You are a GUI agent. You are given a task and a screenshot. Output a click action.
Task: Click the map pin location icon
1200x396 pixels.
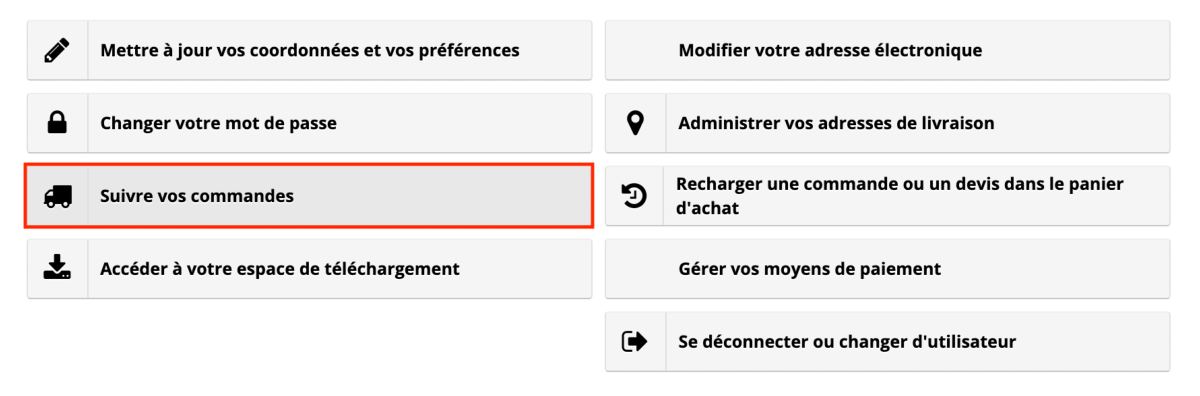[634, 123]
